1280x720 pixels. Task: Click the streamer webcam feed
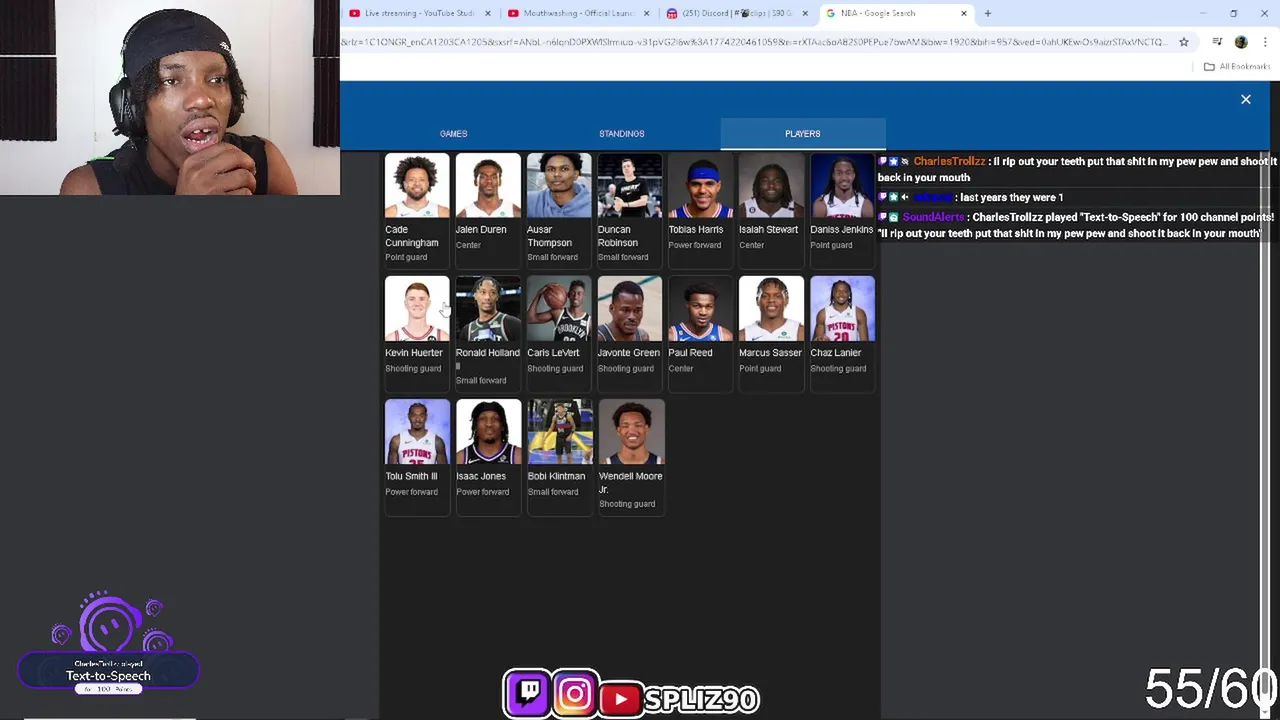pyautogui.click(x=170, y=98)
